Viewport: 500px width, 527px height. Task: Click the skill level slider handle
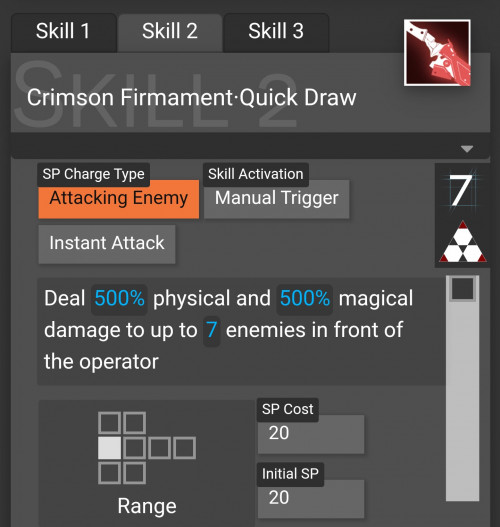pos(463,288)
